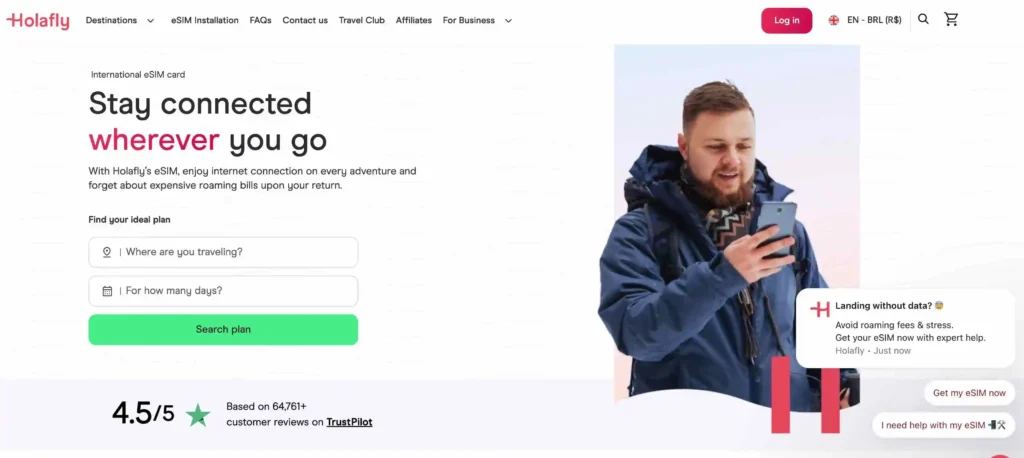The height and width of the screenshot is (458, 1024).
Task: Click the Holafly logo
Action: 38,20
